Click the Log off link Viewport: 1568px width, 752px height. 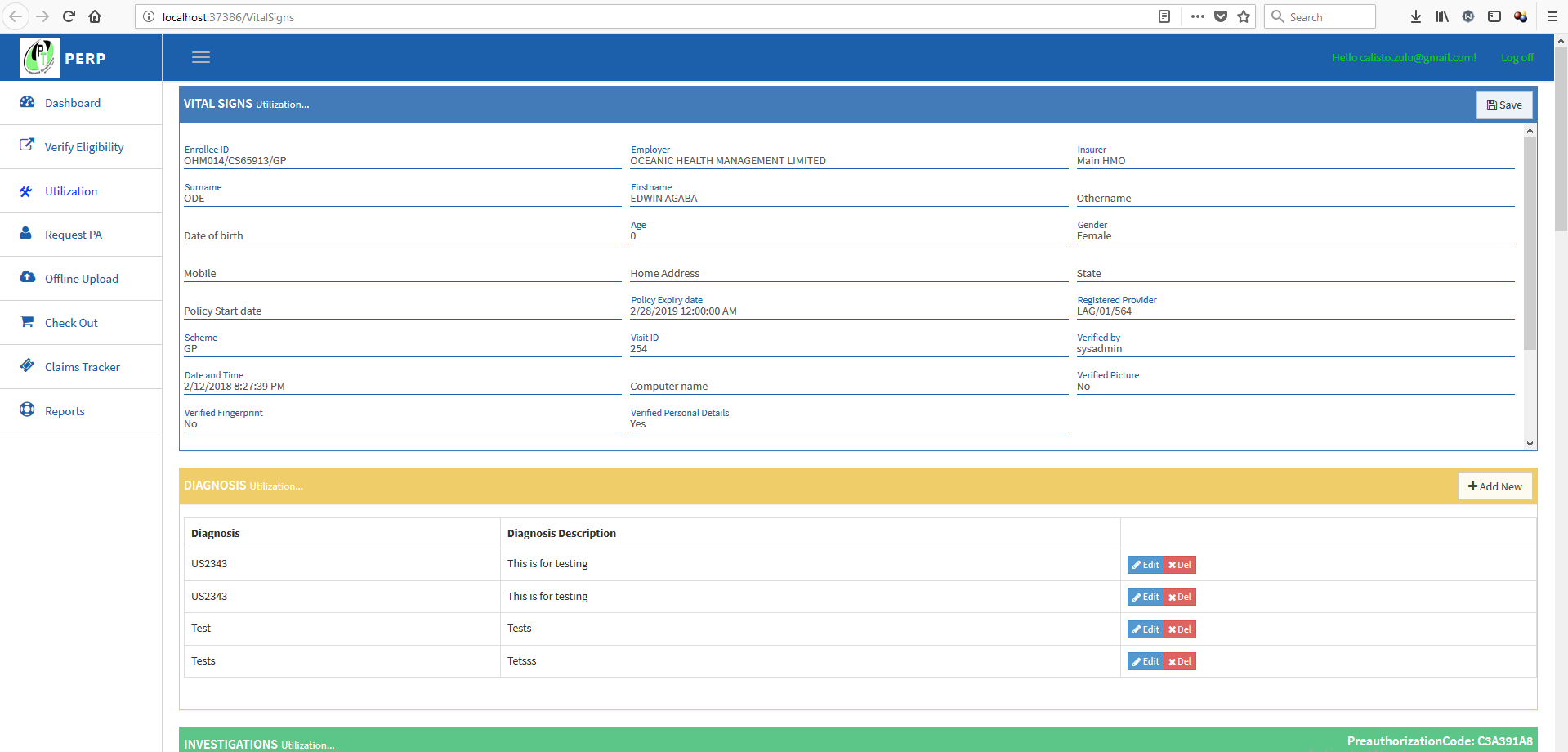point(1517,57)
